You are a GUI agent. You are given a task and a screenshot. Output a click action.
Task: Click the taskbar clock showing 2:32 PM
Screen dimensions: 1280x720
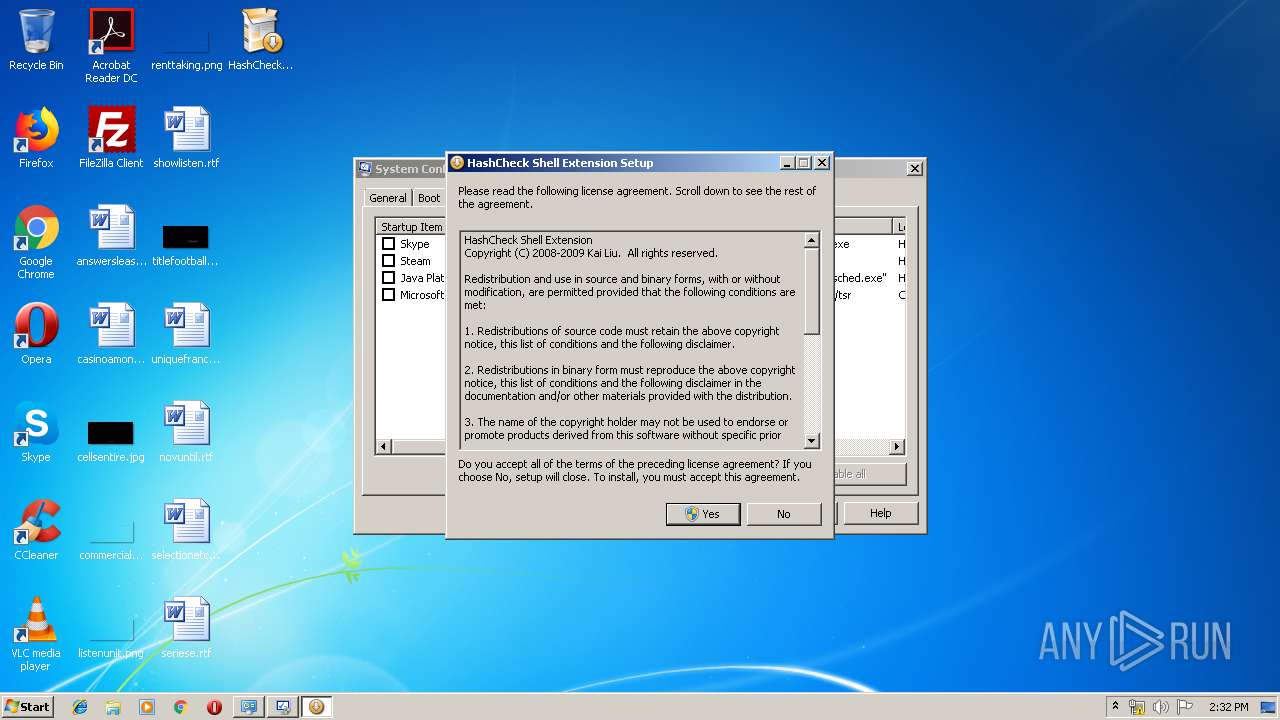1228,707
